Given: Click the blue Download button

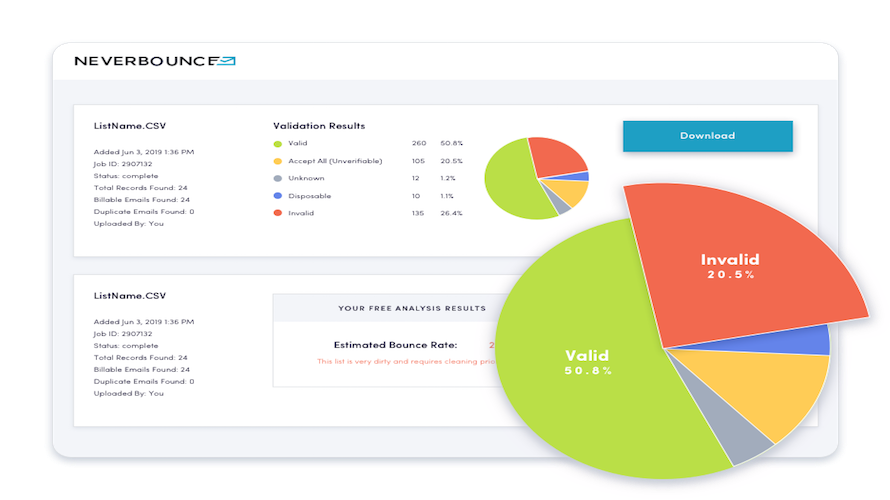Looking at the screenshot, I should 707,136.
